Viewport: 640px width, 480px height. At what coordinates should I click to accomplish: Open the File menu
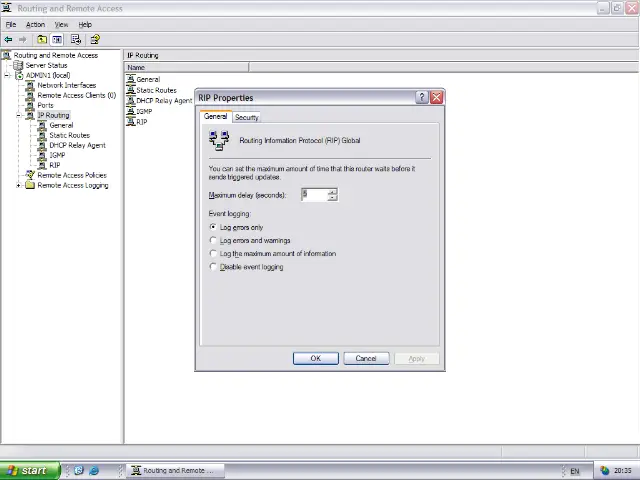[11, 24]
